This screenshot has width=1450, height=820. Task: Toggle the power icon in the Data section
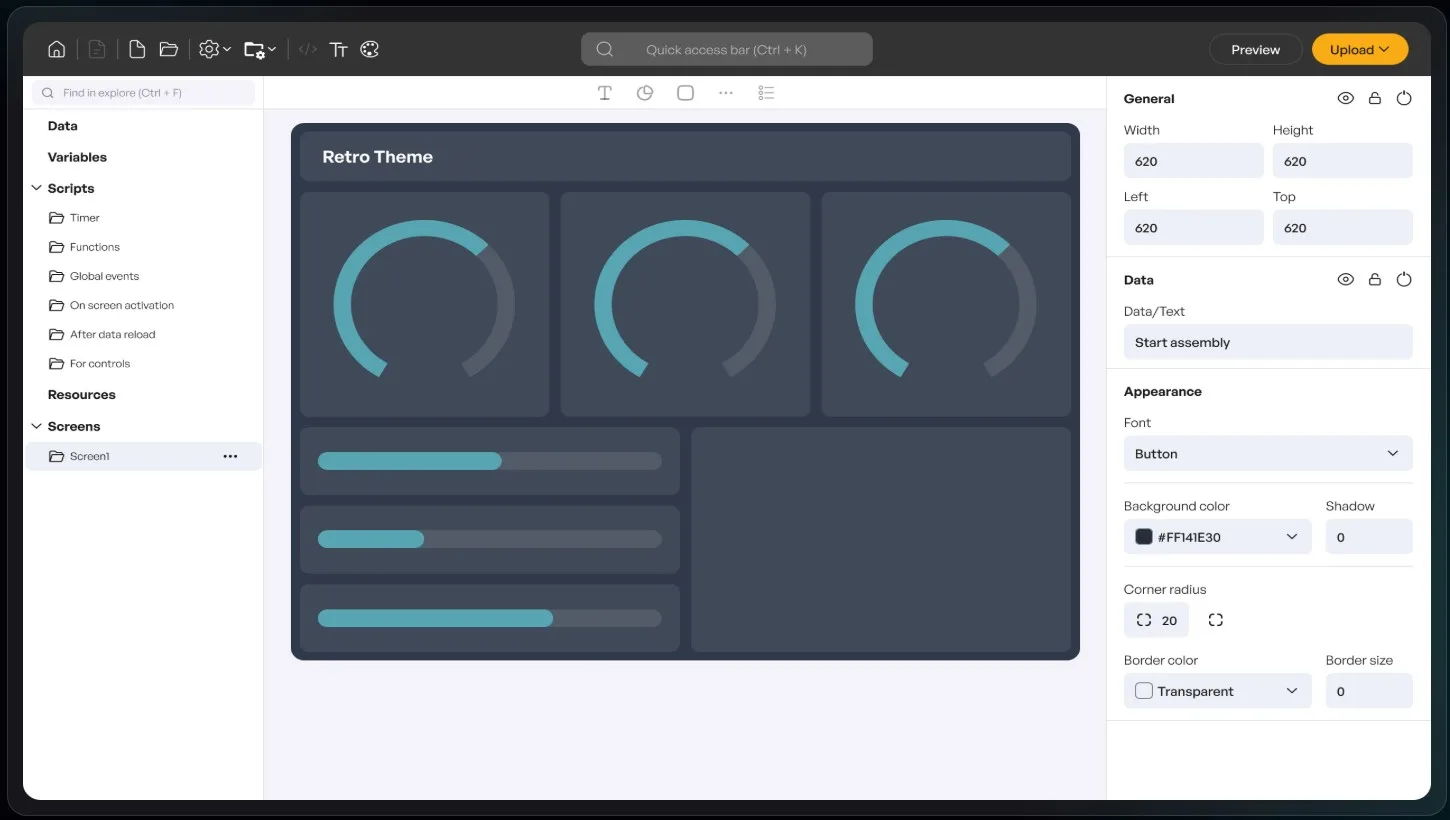coord(1404,279)
